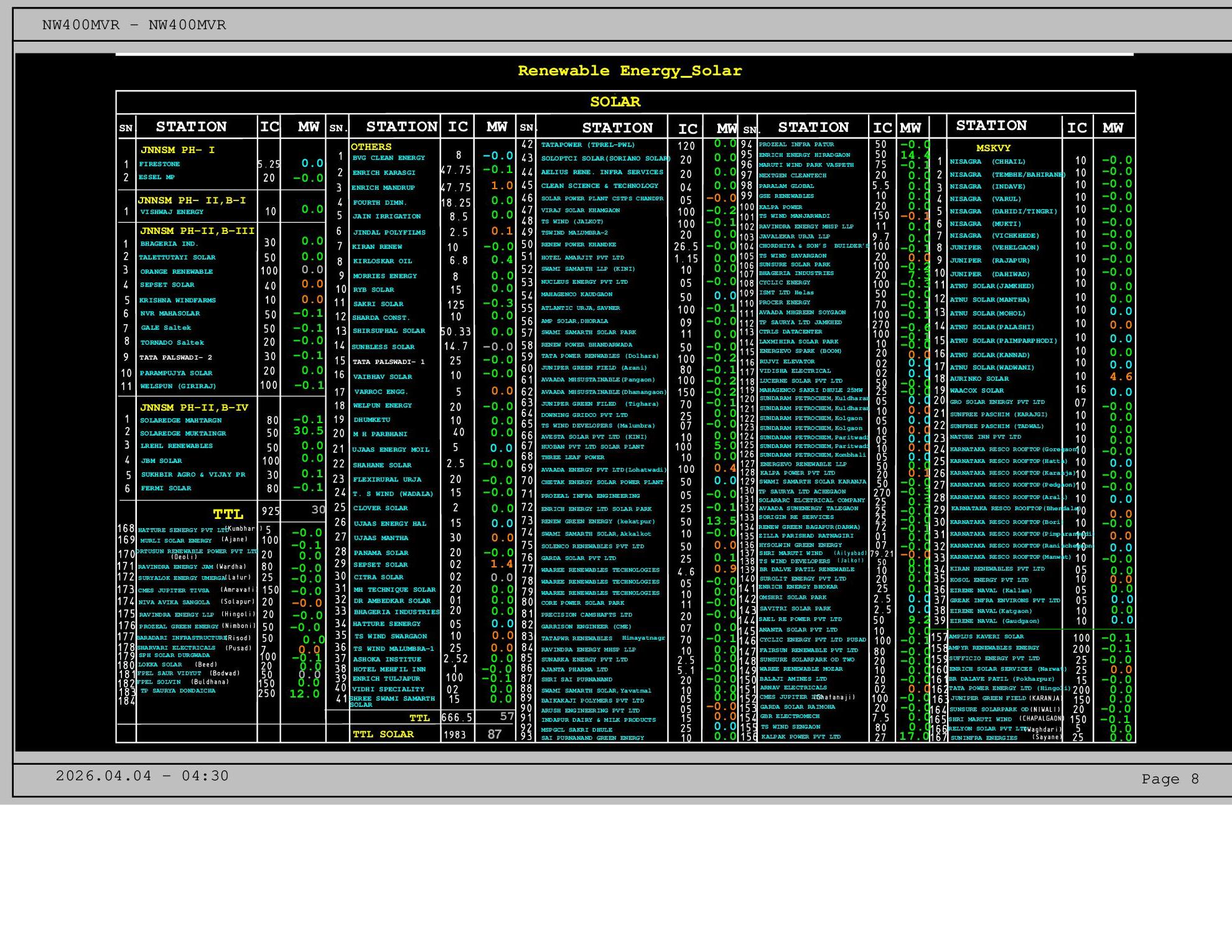This screenshot has width=1232, height=952.
Task: Click the OTHERS group heading
Action: tap(371, 147)
